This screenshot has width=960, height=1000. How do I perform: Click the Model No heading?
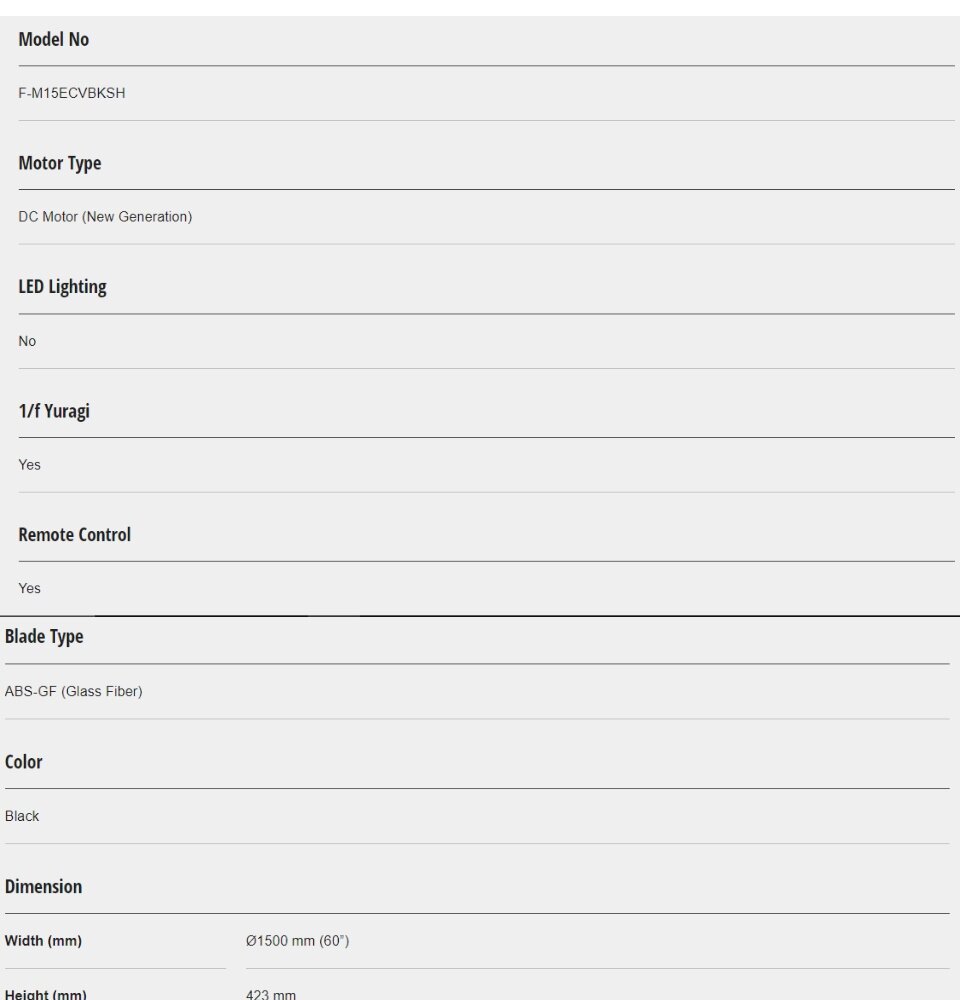coord(54,40)
